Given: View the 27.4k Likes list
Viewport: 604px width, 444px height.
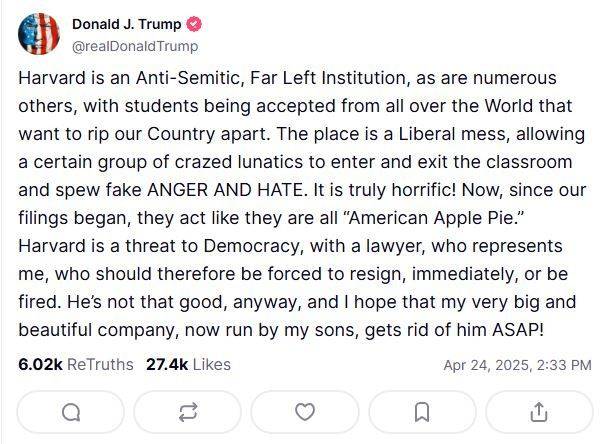Looking at the screenshot, I should tap(188, 364).
